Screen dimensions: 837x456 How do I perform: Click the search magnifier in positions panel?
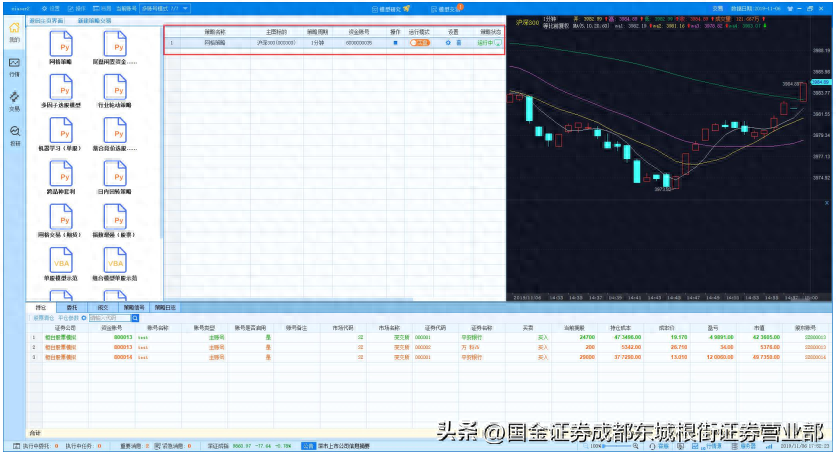pos(135,318)
